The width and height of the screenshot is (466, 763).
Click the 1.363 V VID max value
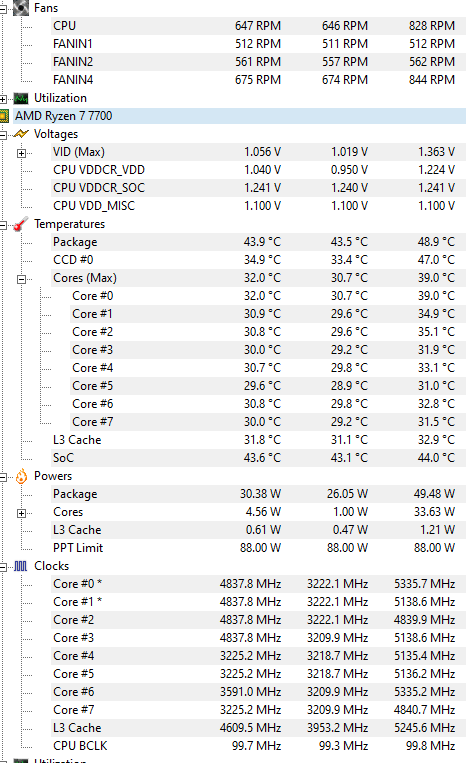[436, 152]
